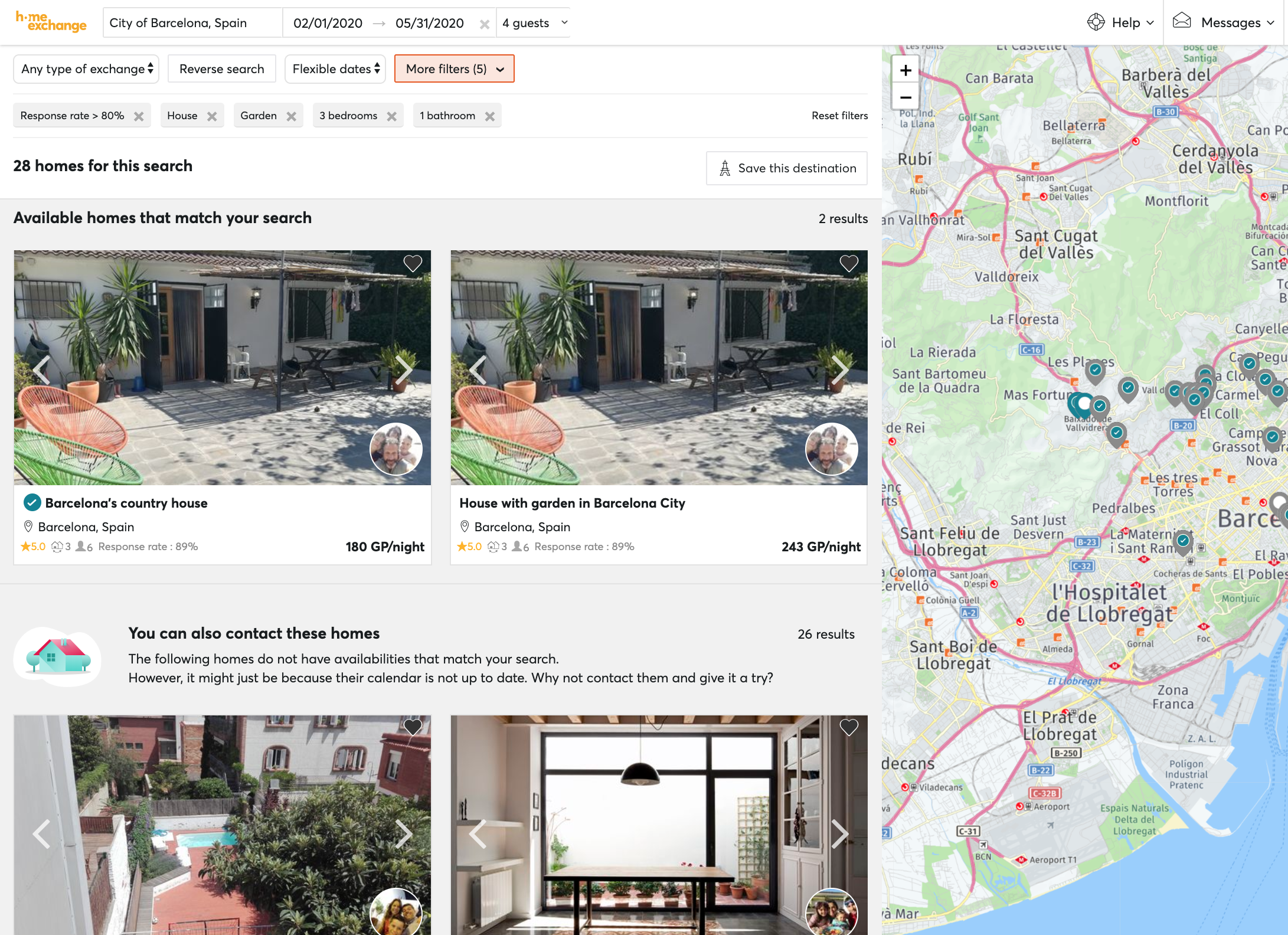Favorite House with garden in Barcelona City
The image size is (1288, 935).
pyautogui.click(x=849, y=263)
